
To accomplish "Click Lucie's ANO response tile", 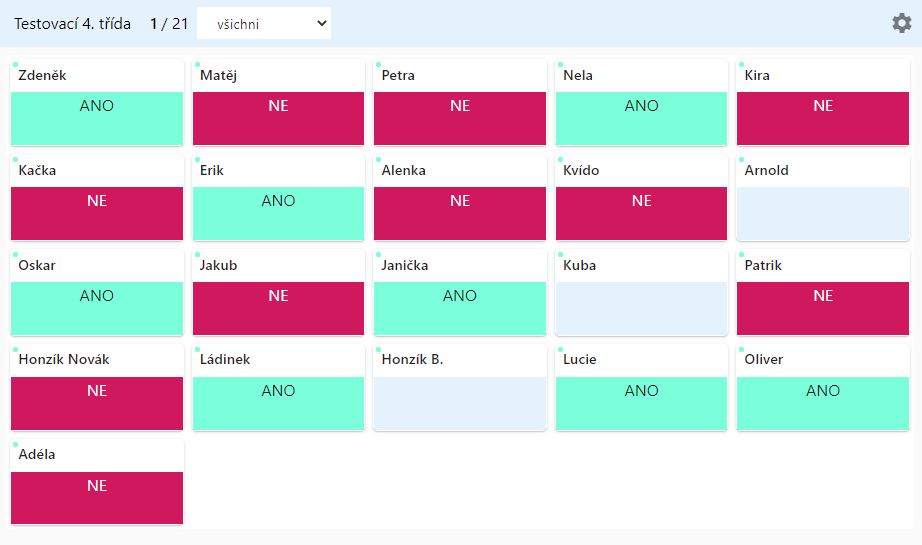I will coord(641,403).
